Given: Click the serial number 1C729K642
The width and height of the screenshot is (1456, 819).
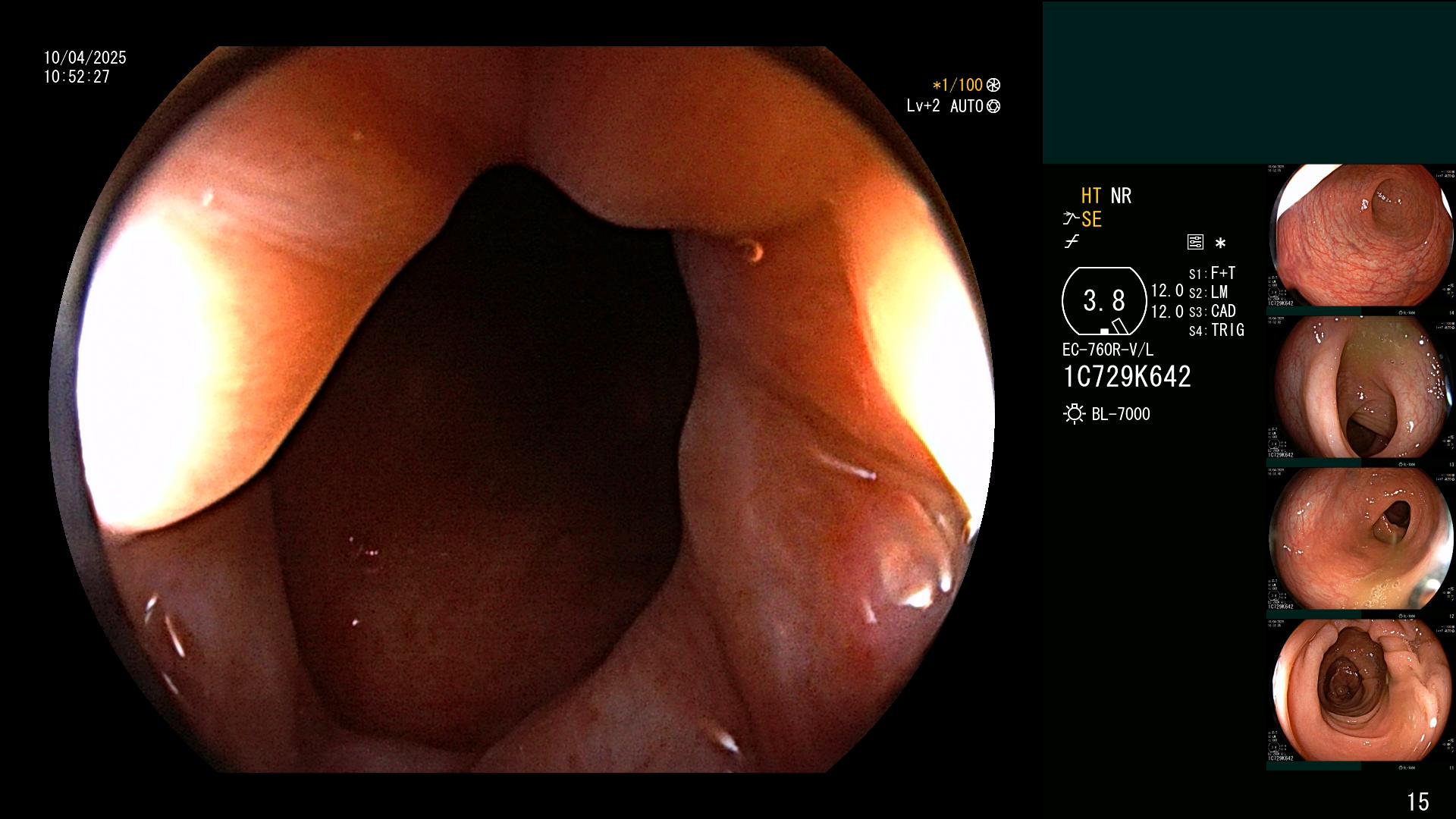Looking at the screenshot, I should 1127,377.
